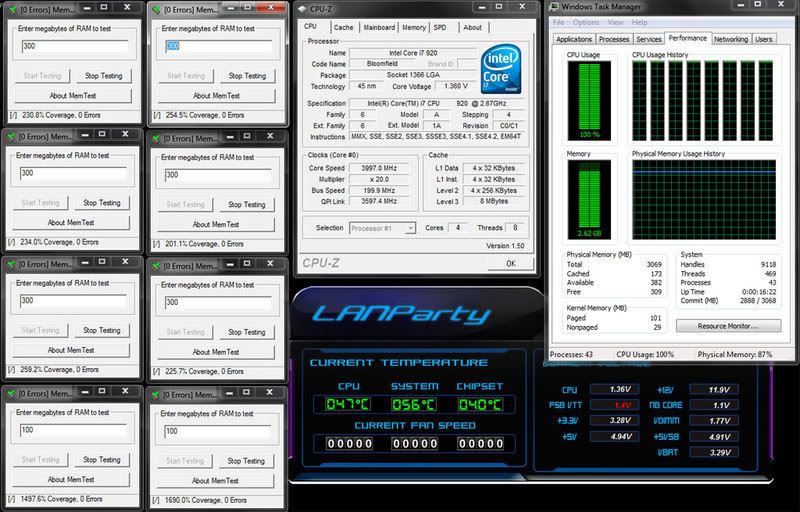Click MemTest title icon in 225.7% Coverage window
800x512 pixels.
[x=156, y=266]
